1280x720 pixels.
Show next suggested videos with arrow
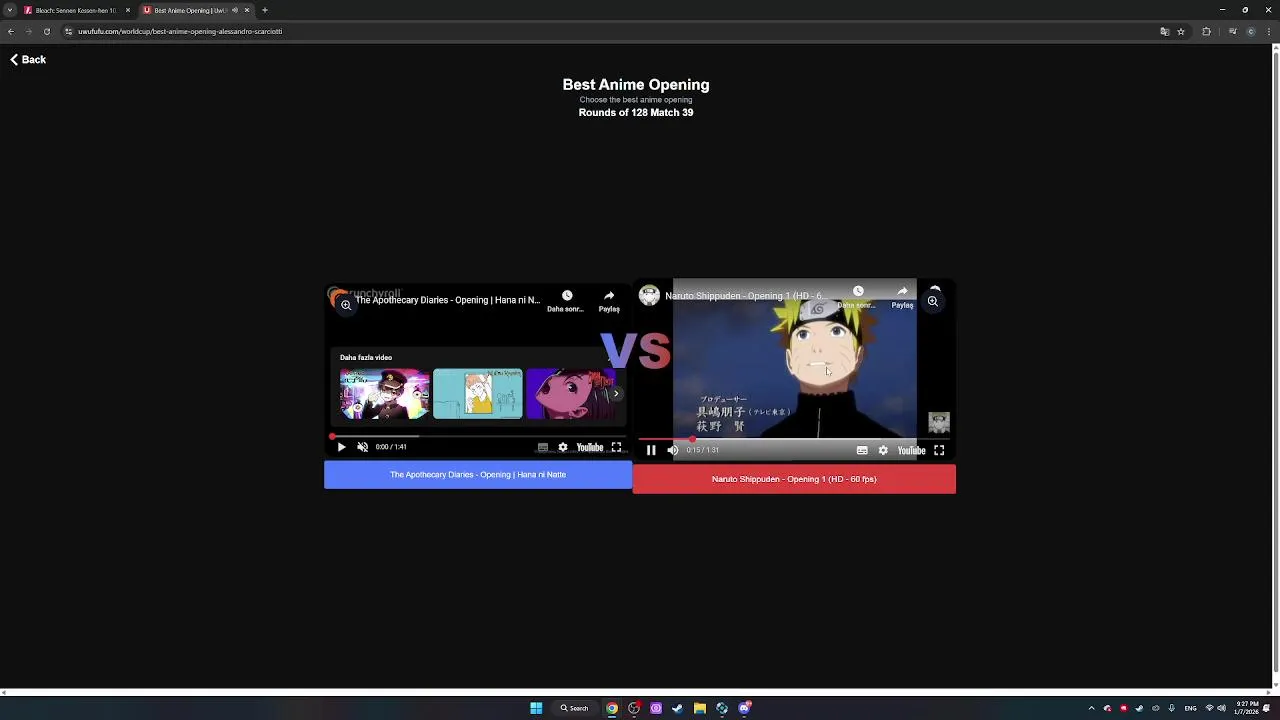[616, 393]
